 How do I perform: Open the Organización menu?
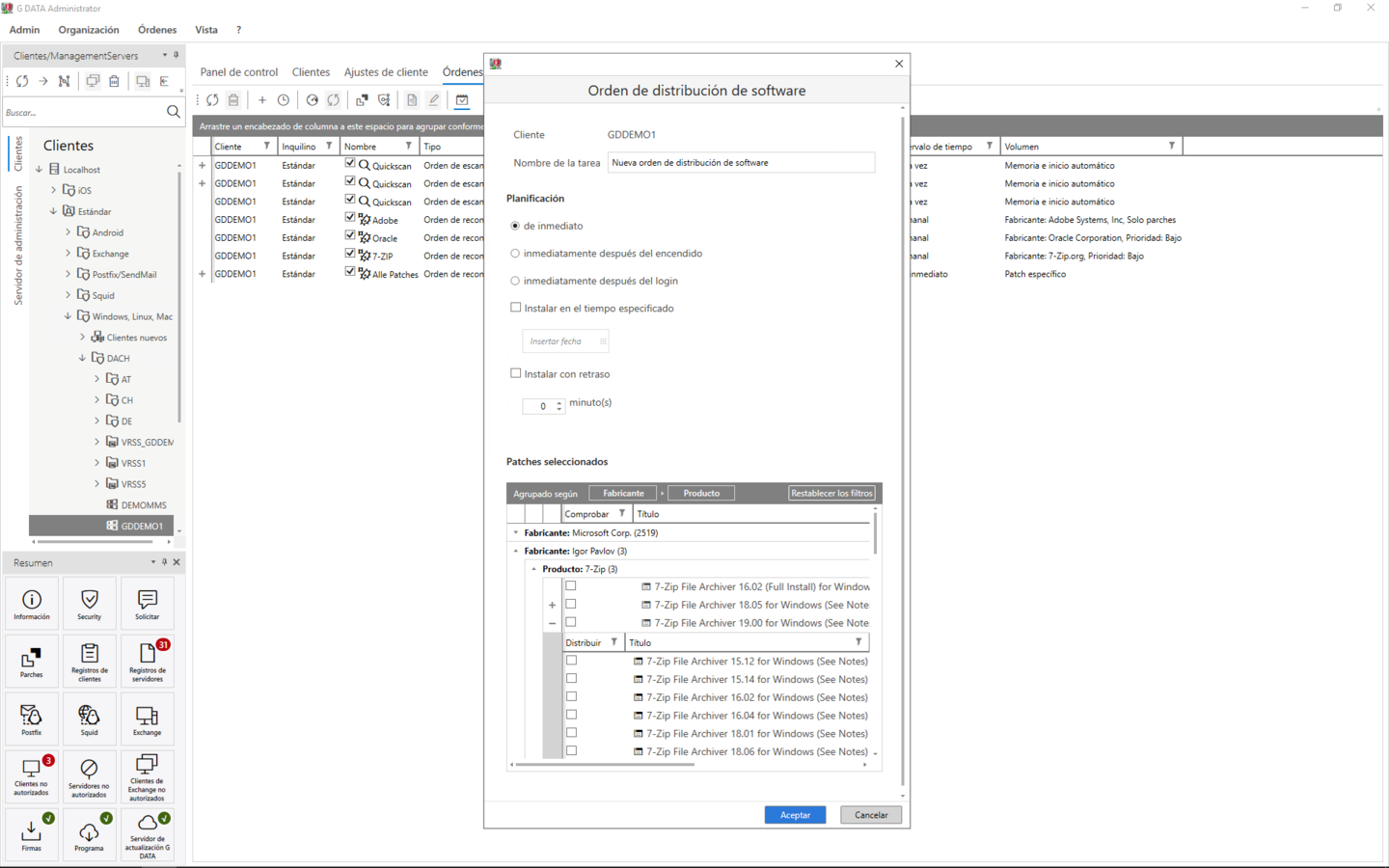(89, 30)
